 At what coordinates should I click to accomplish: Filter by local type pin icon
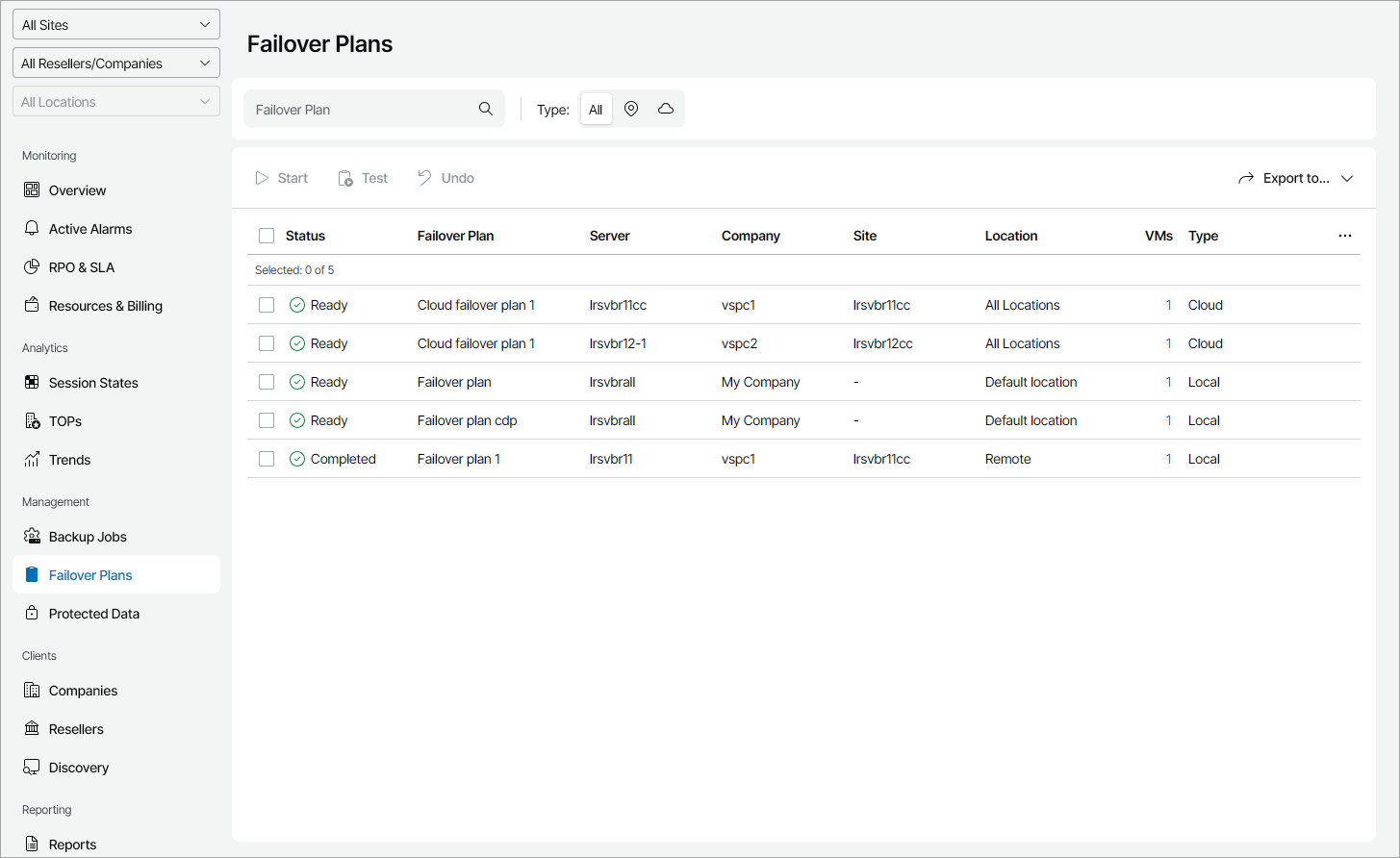click(631, 109)
